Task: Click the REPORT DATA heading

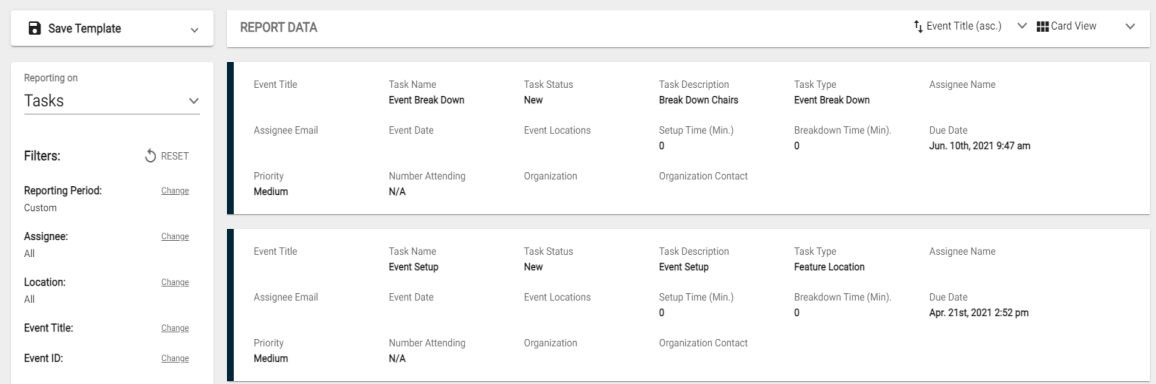Action: tap(279, 28)
